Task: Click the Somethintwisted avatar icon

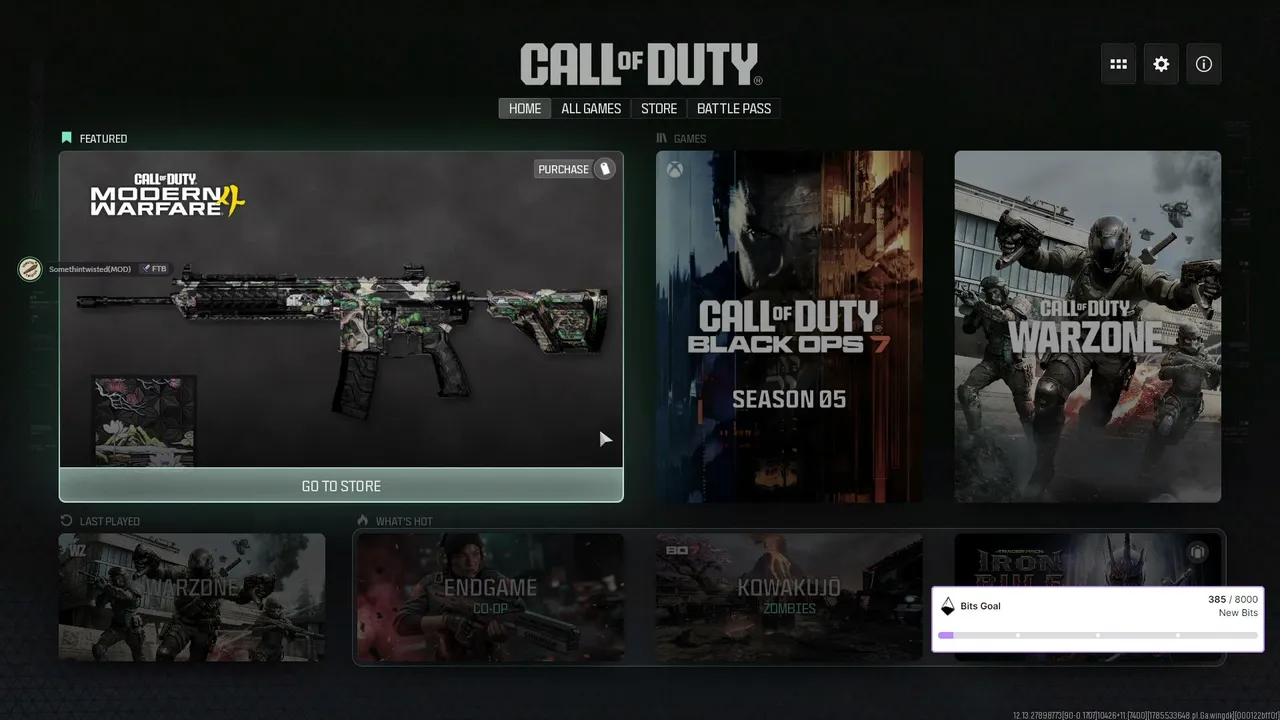Action: click(31, 269)
